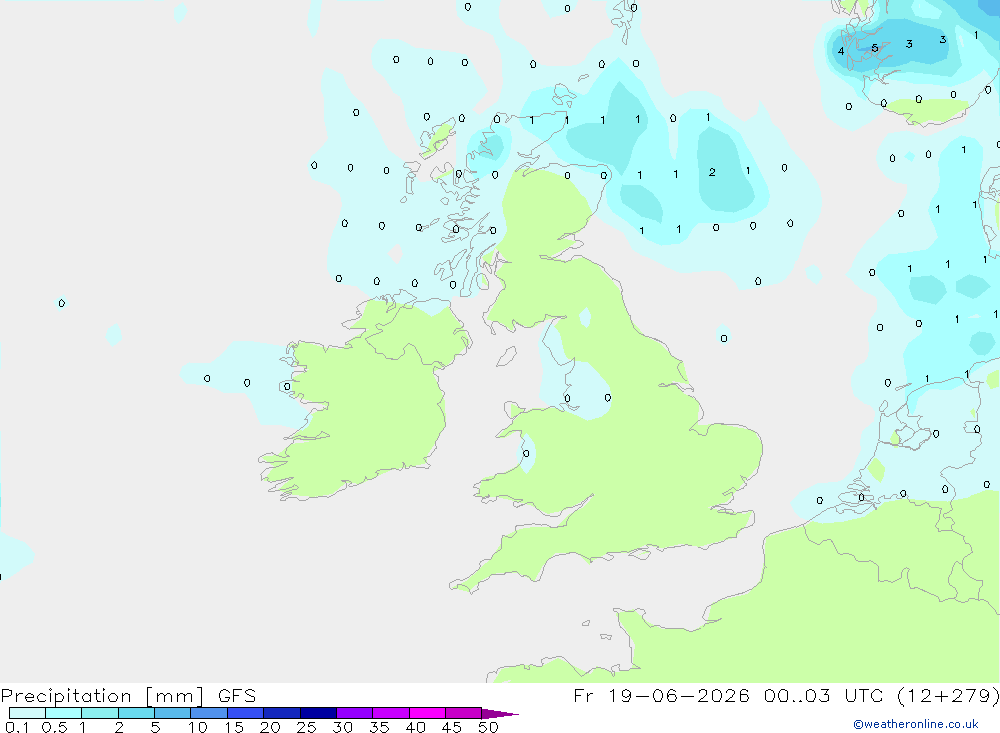Viewport: 1000px width, 733px height.
Task: Click the '15' legend scale label
Action: point(234,727)
